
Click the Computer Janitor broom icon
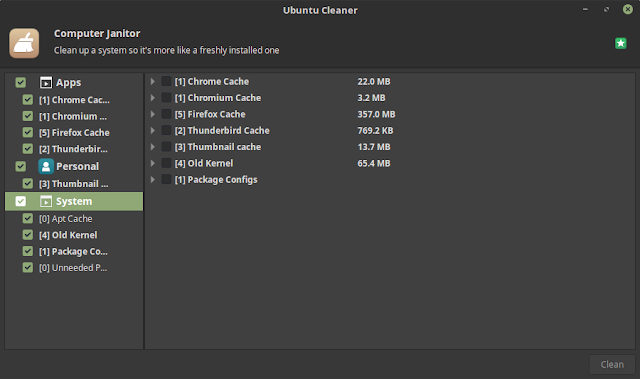tap(24, 43)
